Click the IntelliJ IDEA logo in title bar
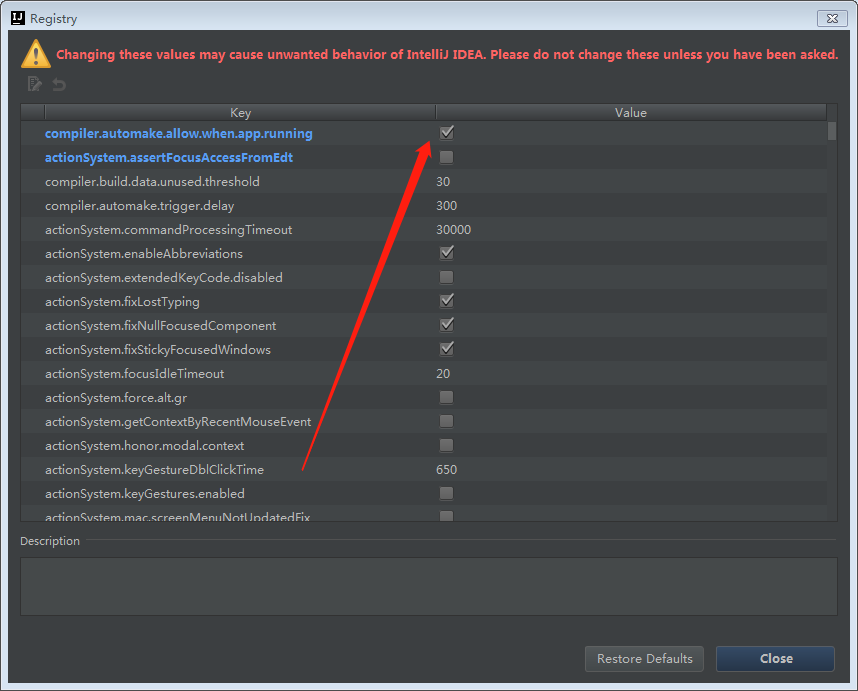 [18, 18]
